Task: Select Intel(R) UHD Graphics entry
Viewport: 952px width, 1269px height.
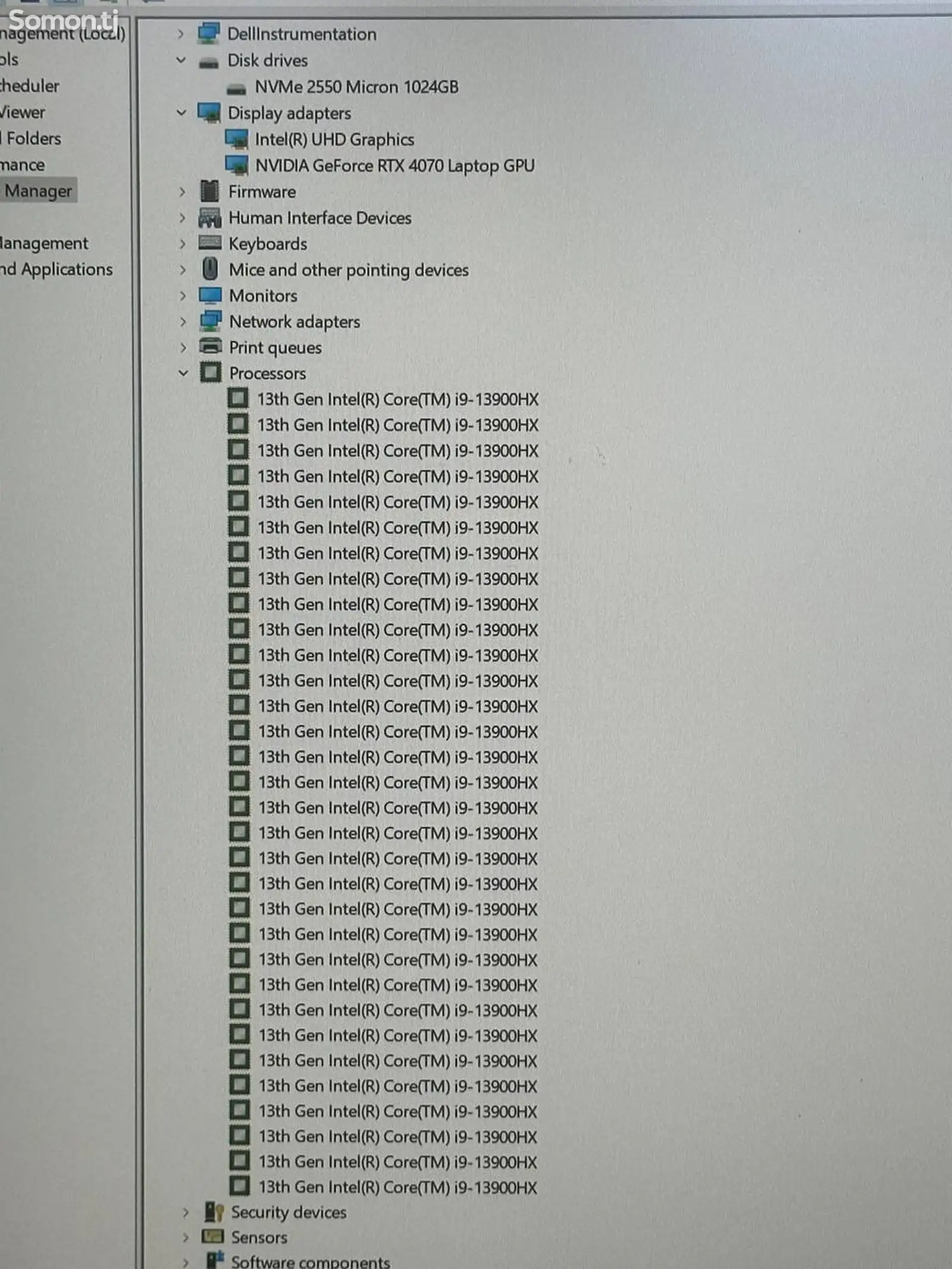Action: point(334,140)
